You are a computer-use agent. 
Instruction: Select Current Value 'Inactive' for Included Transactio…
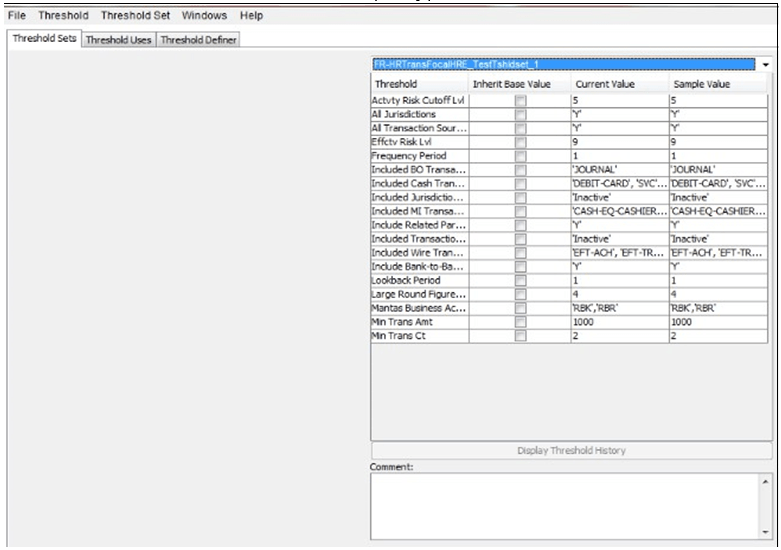pos(620,239)
